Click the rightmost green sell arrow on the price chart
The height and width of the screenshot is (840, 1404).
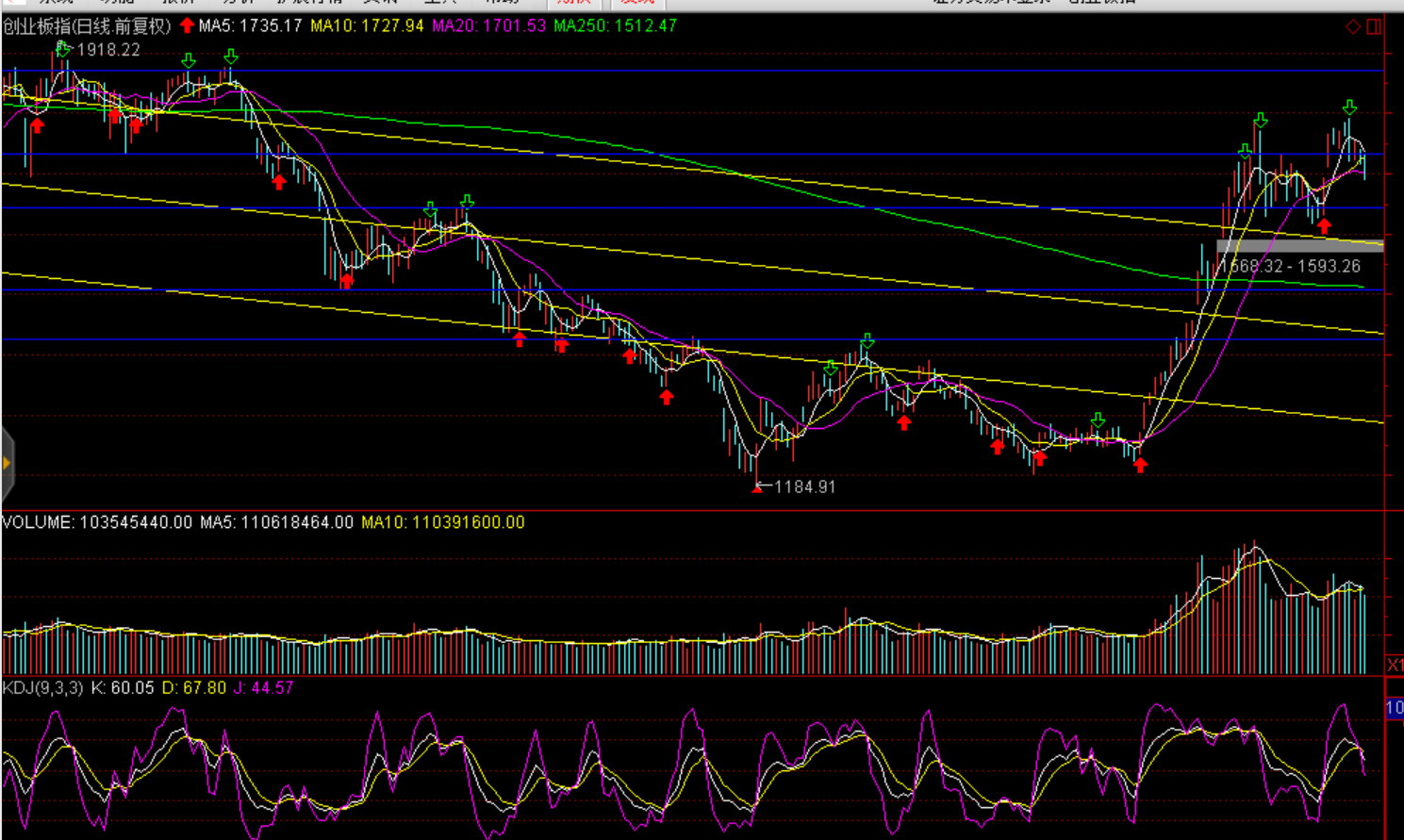(1349, 107)
